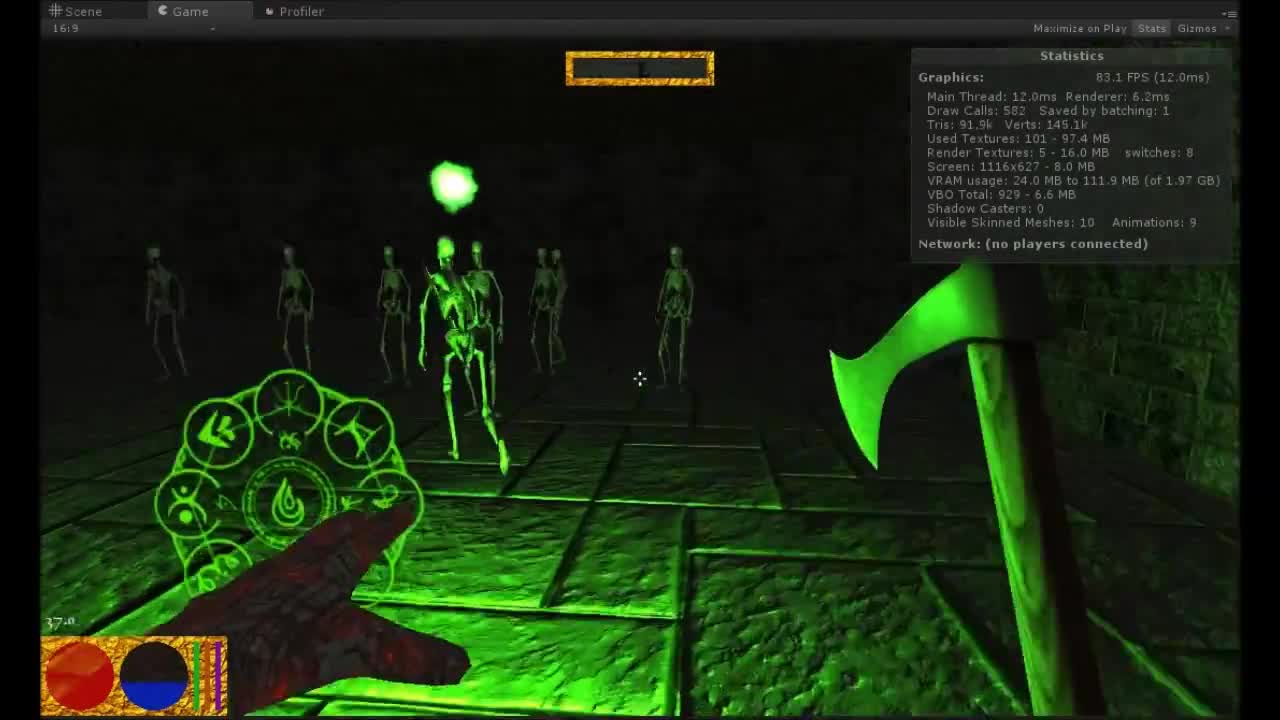Click the red health orb in the HUD

point(78,675)
